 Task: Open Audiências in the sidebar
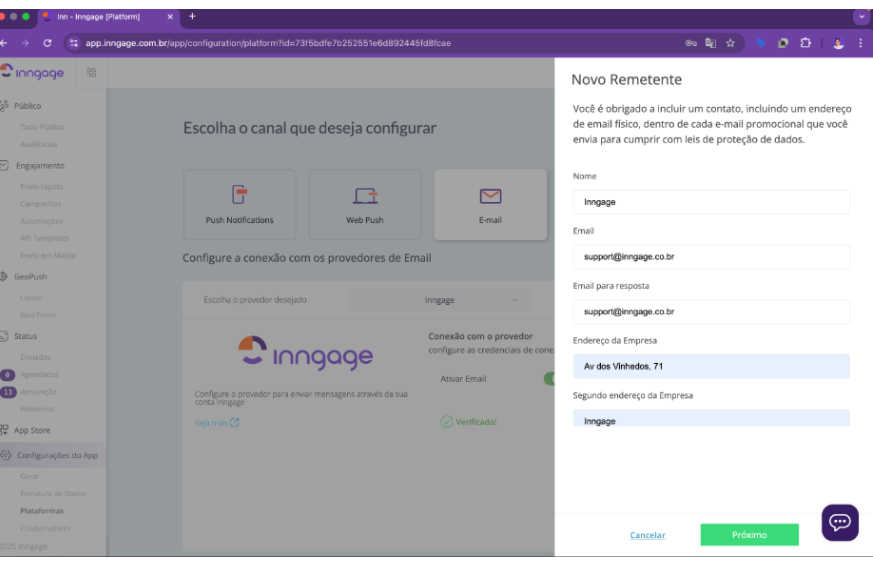point(38,144)
